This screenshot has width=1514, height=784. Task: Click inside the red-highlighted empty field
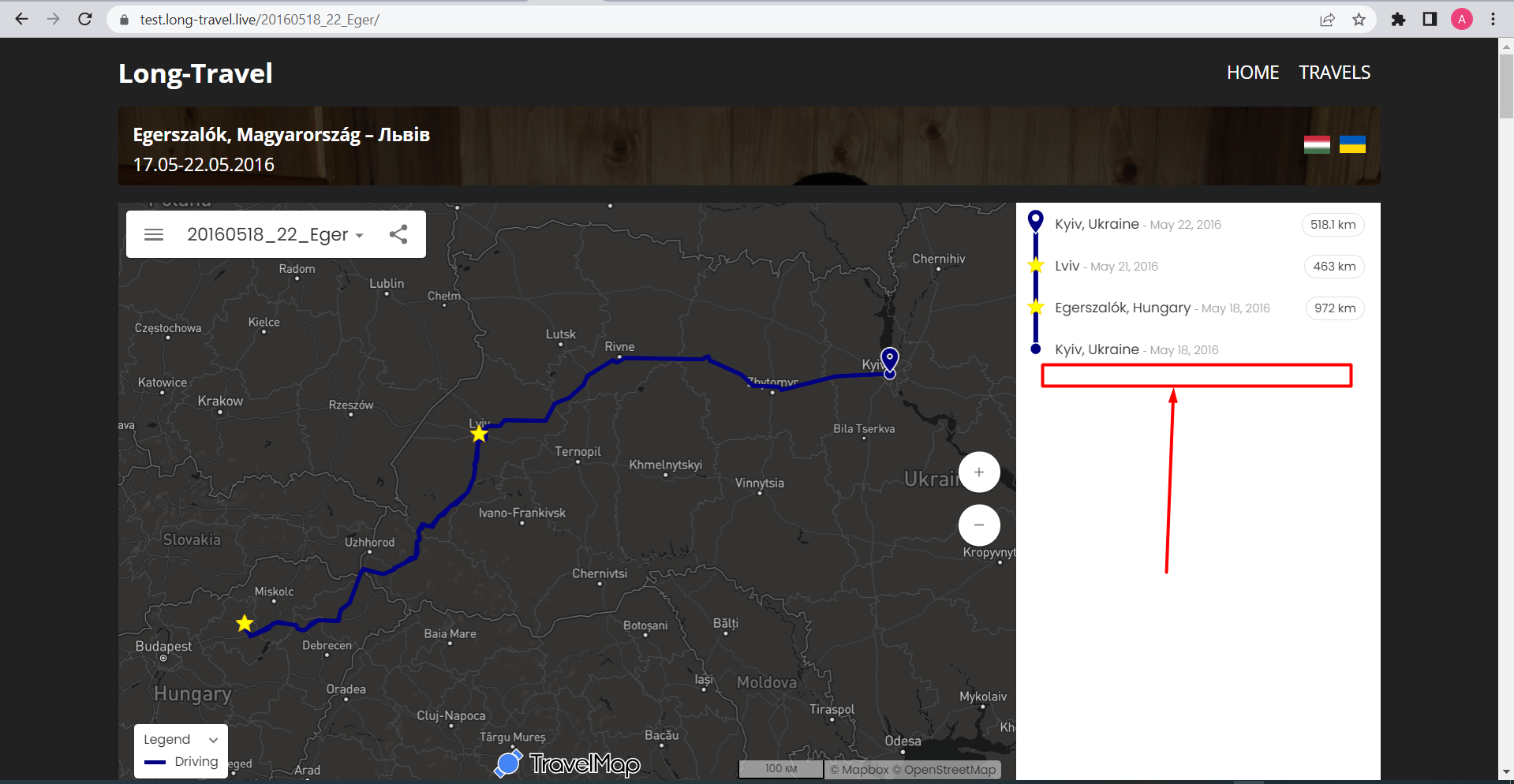coord(1196,375)
